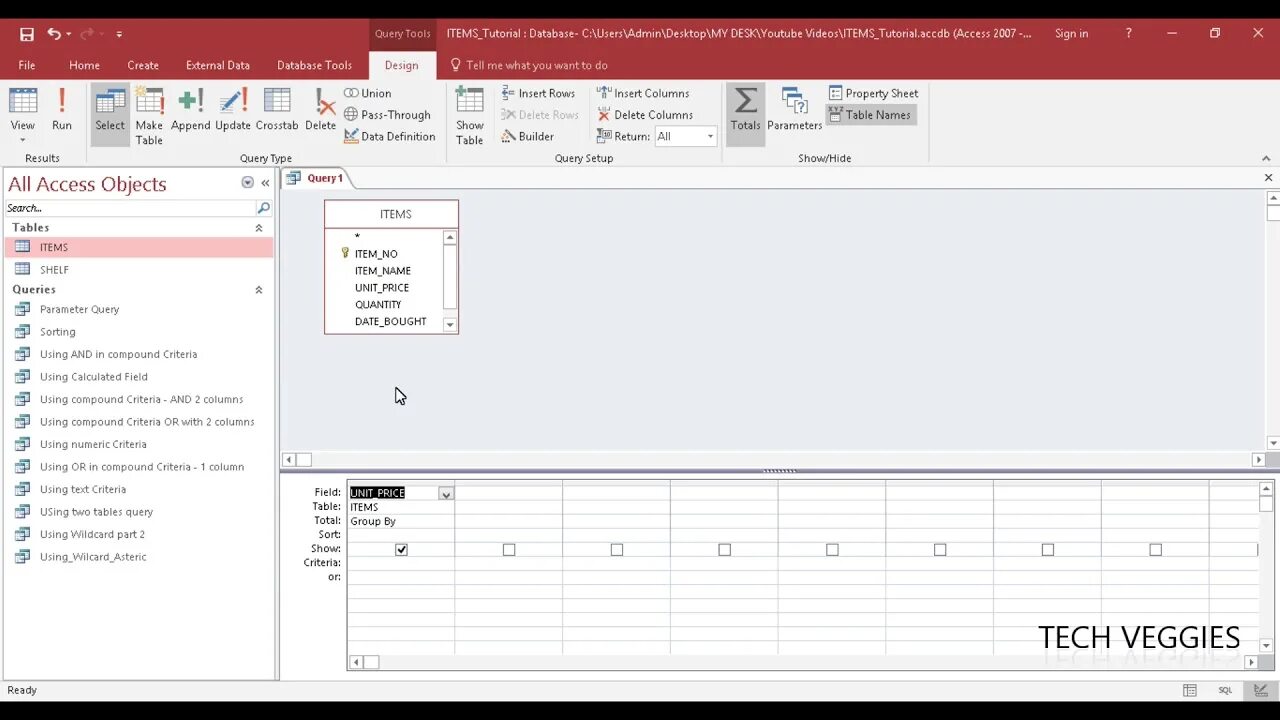Screen dimensions: 1280x720
Task: Close the Query1 object with X
Action: click(x=1268, y=178)
